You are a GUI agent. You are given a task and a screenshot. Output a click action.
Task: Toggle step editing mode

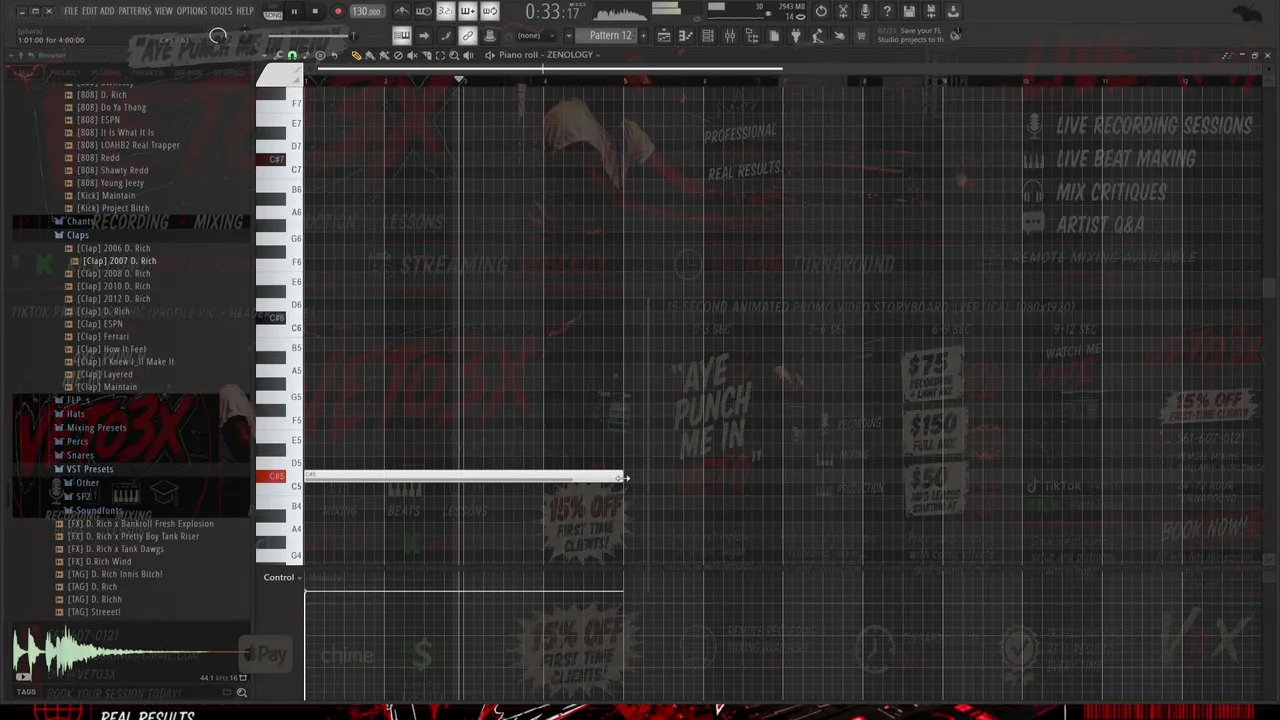coord(446,36)
